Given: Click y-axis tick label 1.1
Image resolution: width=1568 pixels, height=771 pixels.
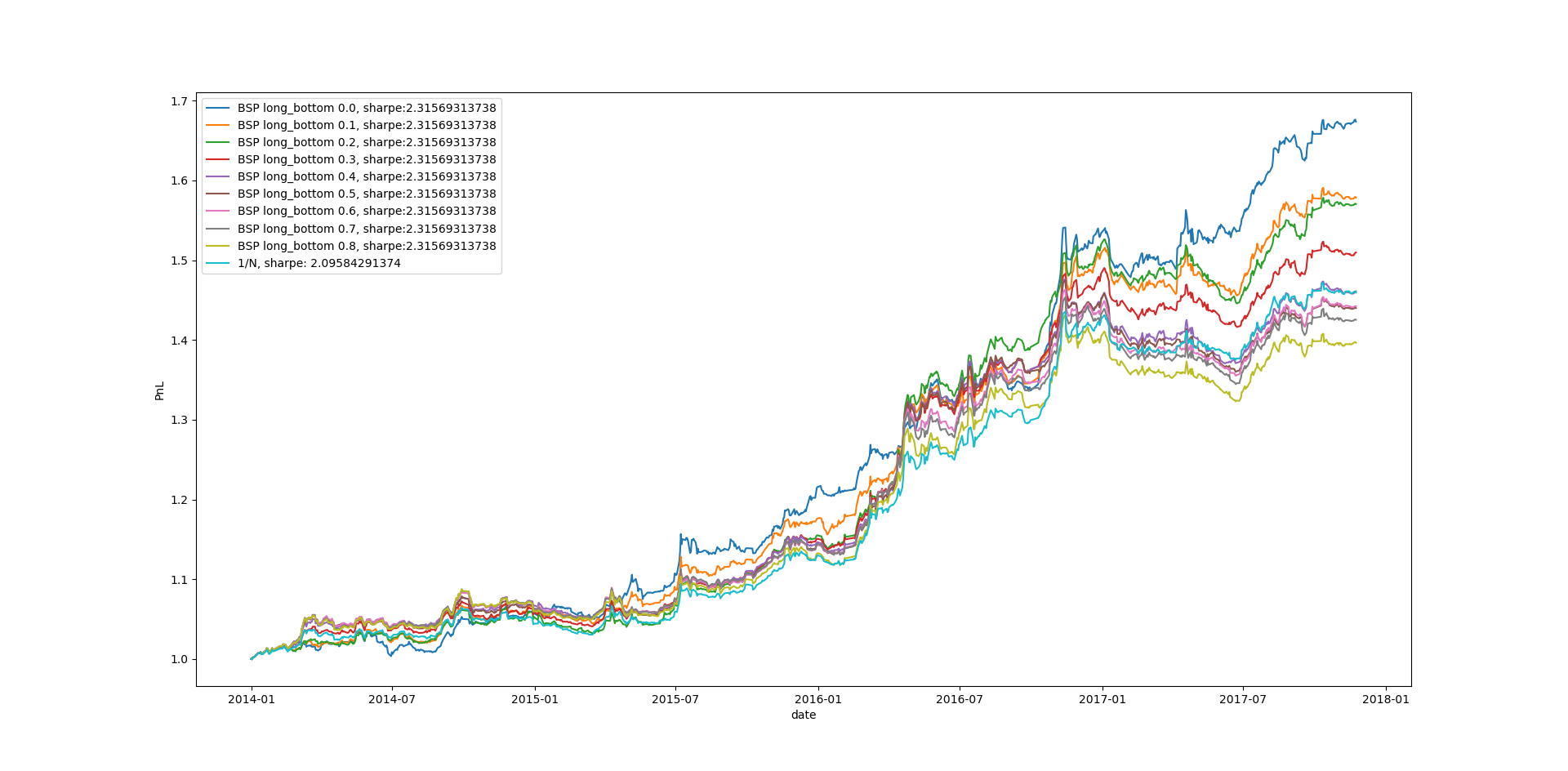Looking at the screenshot, I should [179, 580].
